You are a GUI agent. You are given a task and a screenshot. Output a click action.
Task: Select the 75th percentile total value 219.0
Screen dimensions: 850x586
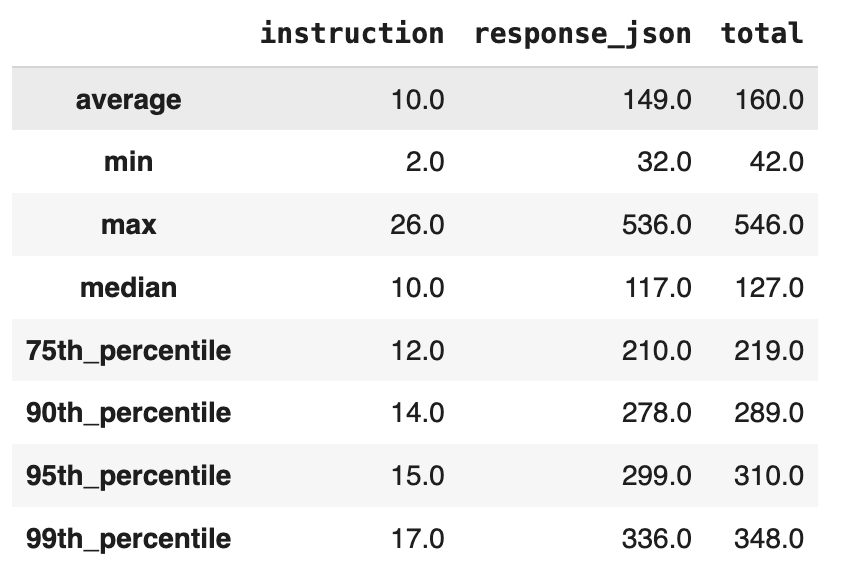coord(769,351)
